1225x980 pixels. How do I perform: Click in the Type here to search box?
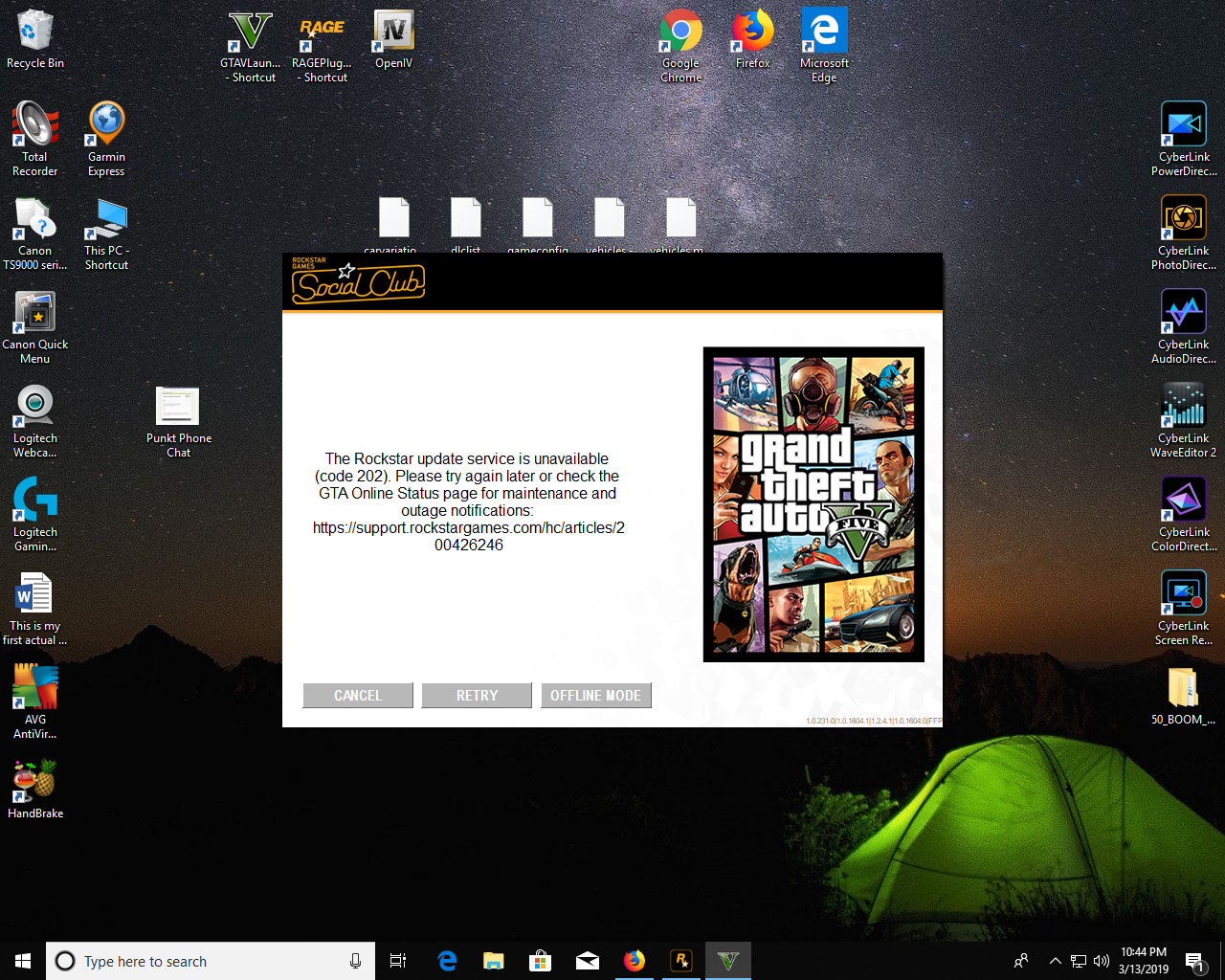[x=211, y=961]
